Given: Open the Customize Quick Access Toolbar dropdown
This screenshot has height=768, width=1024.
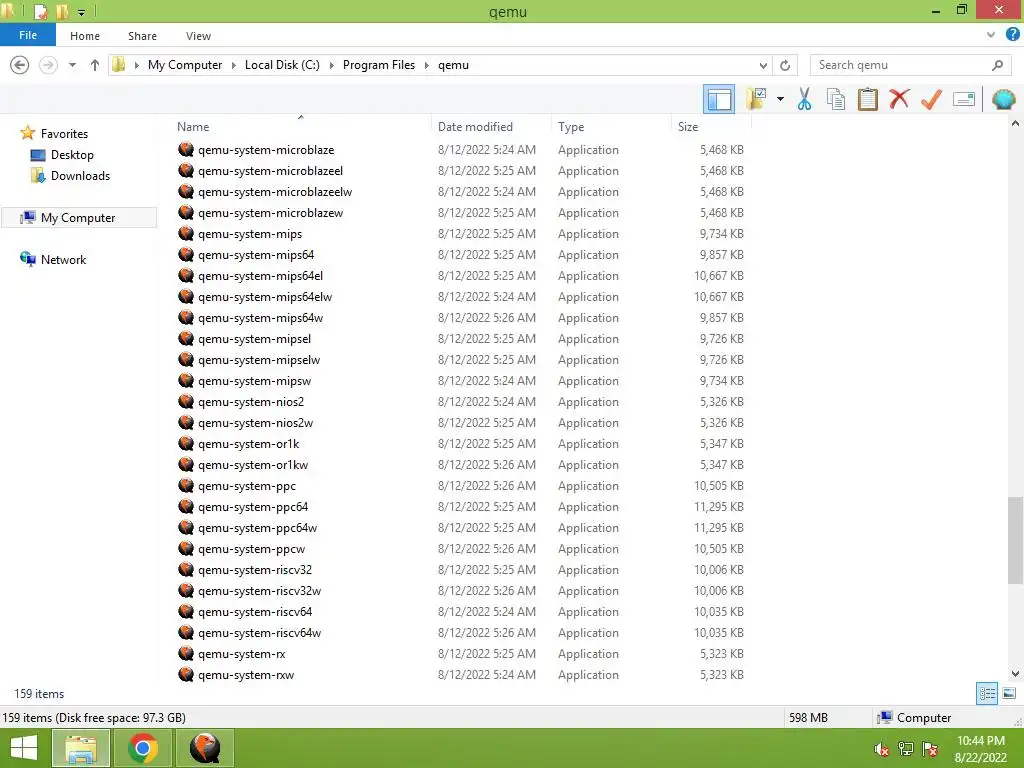Looking at the screenshot, I should point(82,12).
